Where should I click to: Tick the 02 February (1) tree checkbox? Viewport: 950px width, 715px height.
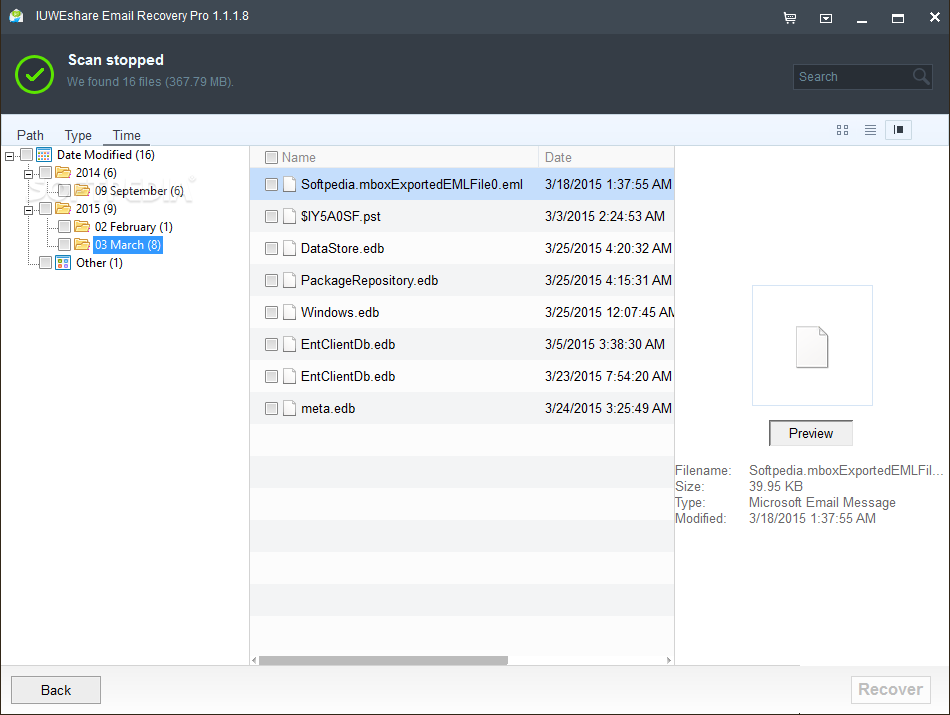point(64,227)
